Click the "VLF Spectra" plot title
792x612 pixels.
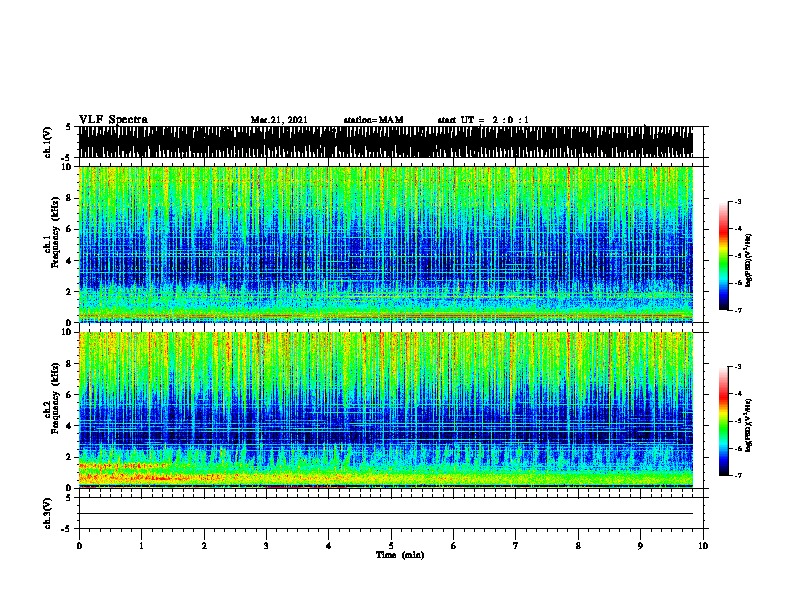(113, 120)
